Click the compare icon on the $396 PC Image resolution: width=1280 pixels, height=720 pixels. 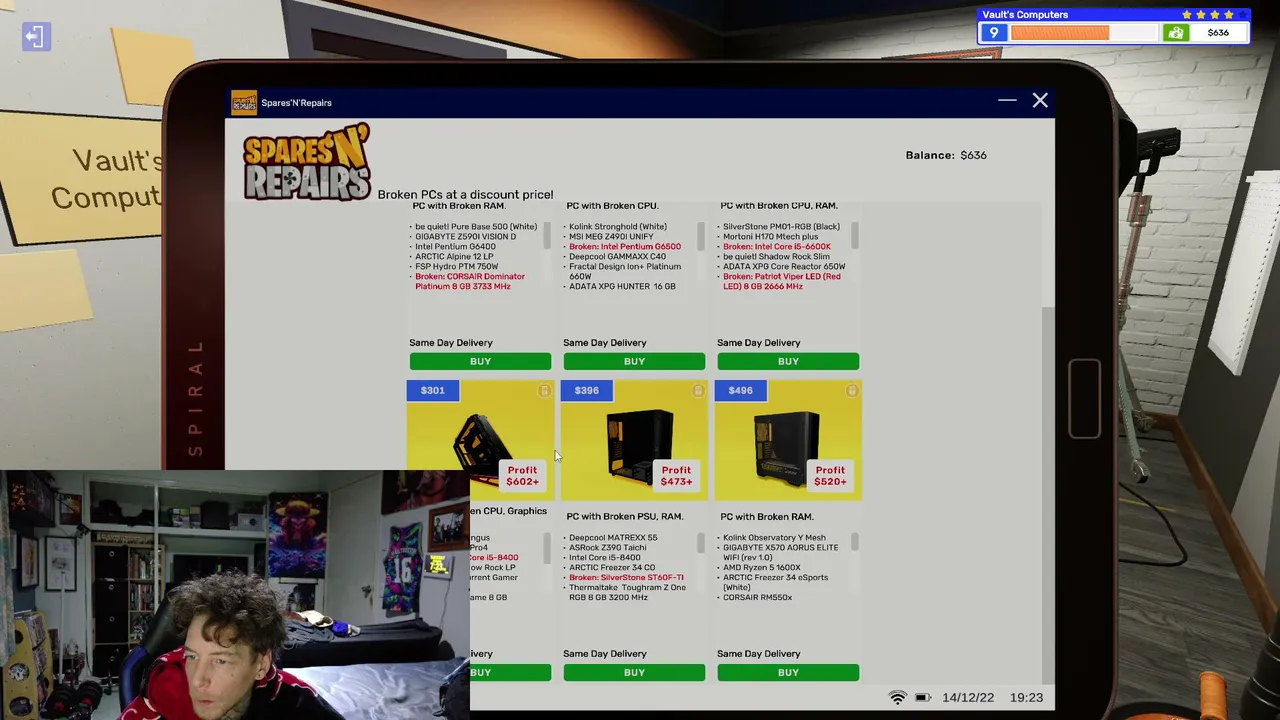698,390
